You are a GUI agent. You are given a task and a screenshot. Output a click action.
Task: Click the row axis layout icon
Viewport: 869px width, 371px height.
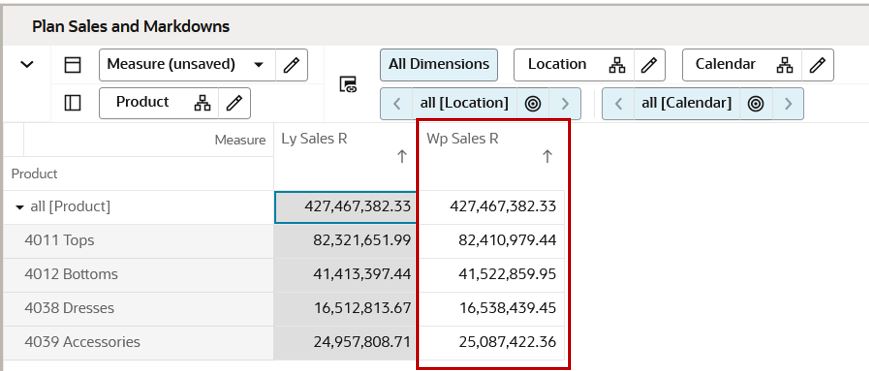point(73,103)
